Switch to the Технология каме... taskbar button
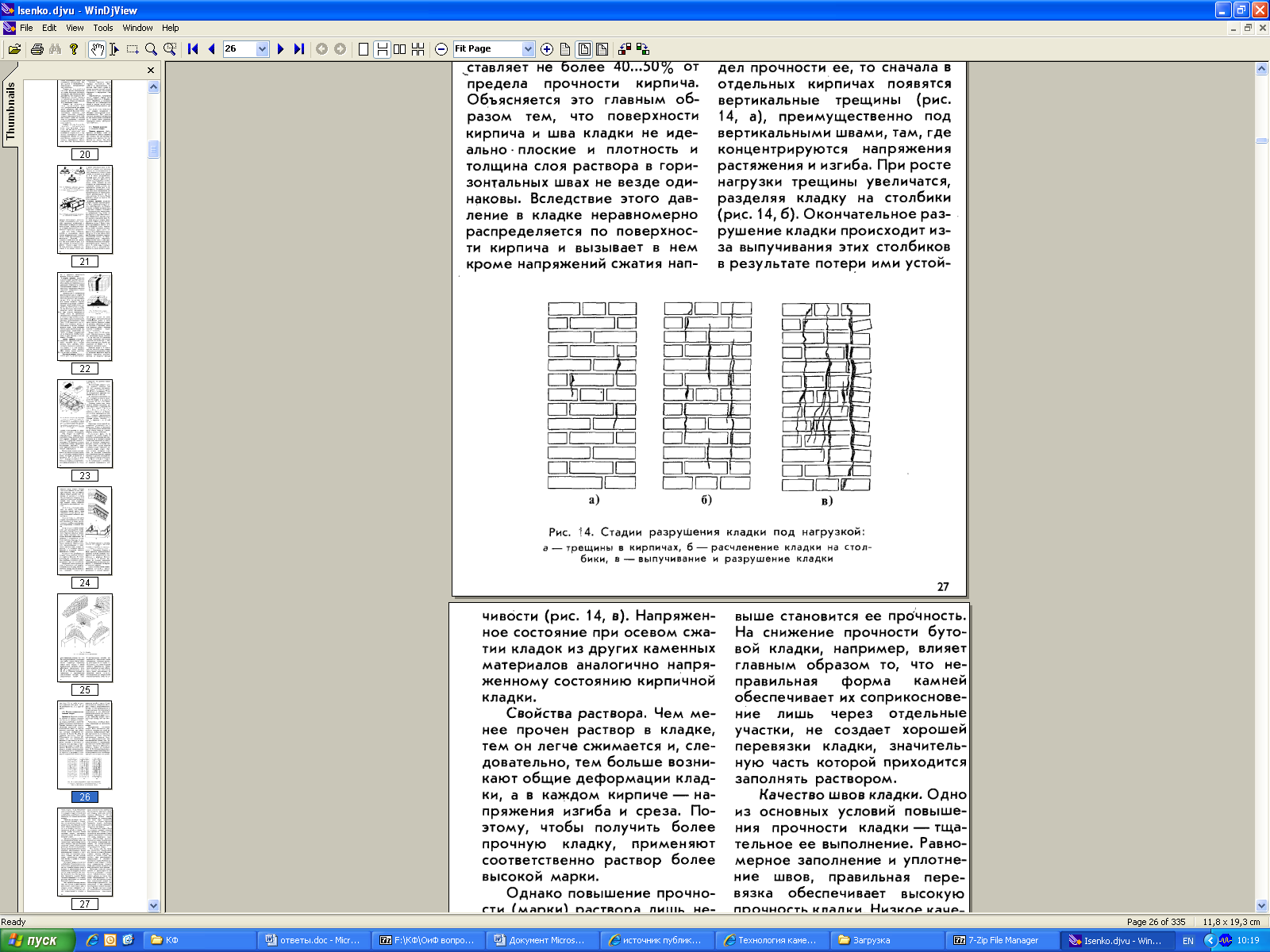The height and width of the screenshot is (952, 1270). click(x=774, y=940)
